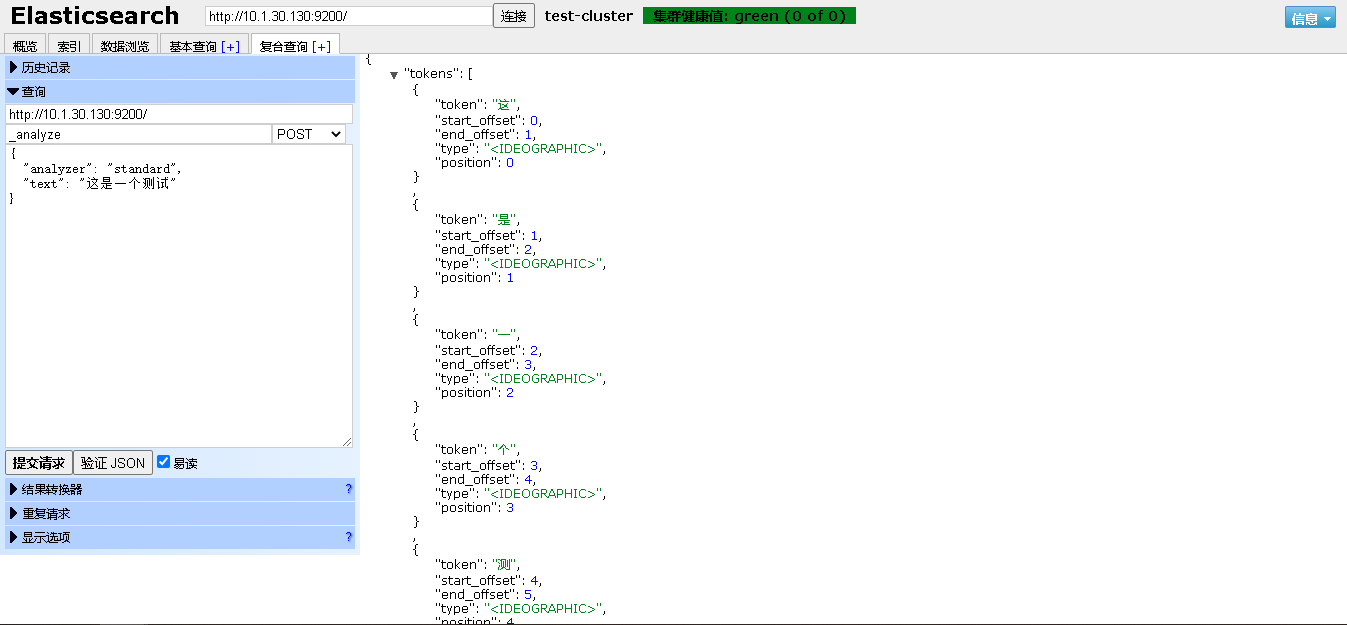The height and width of the screenshot is (625, 1347).
Task: Click the token value "测"
Action: point(504,565)
